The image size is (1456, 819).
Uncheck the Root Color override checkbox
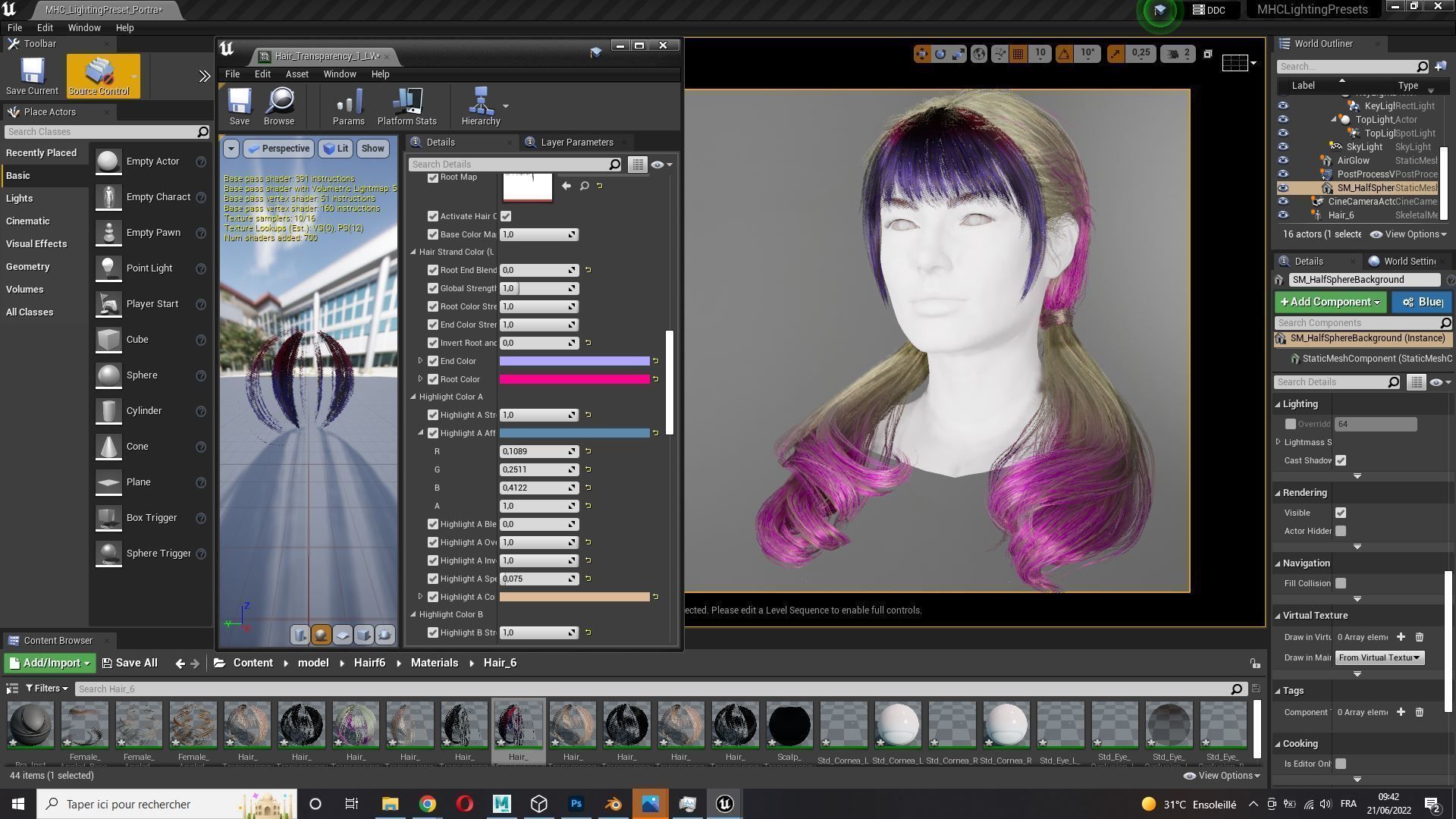tap(433, 379)
